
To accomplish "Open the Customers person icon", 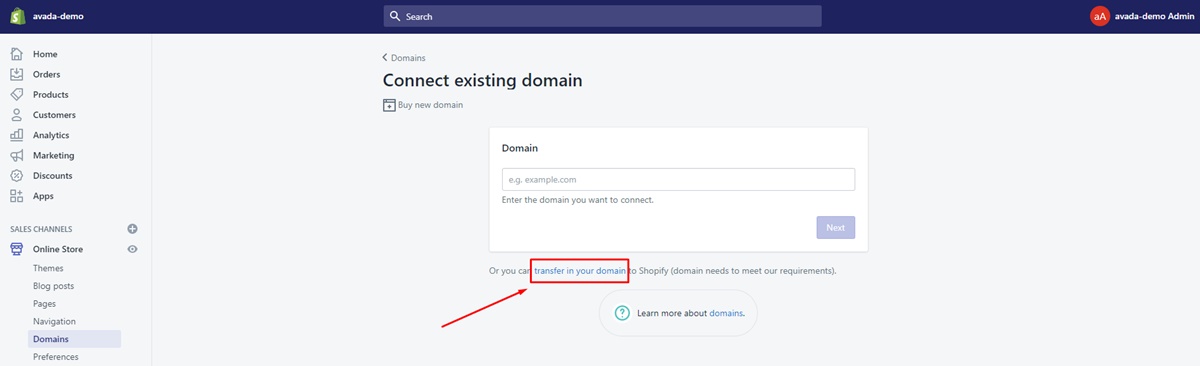I will [16, 115].
